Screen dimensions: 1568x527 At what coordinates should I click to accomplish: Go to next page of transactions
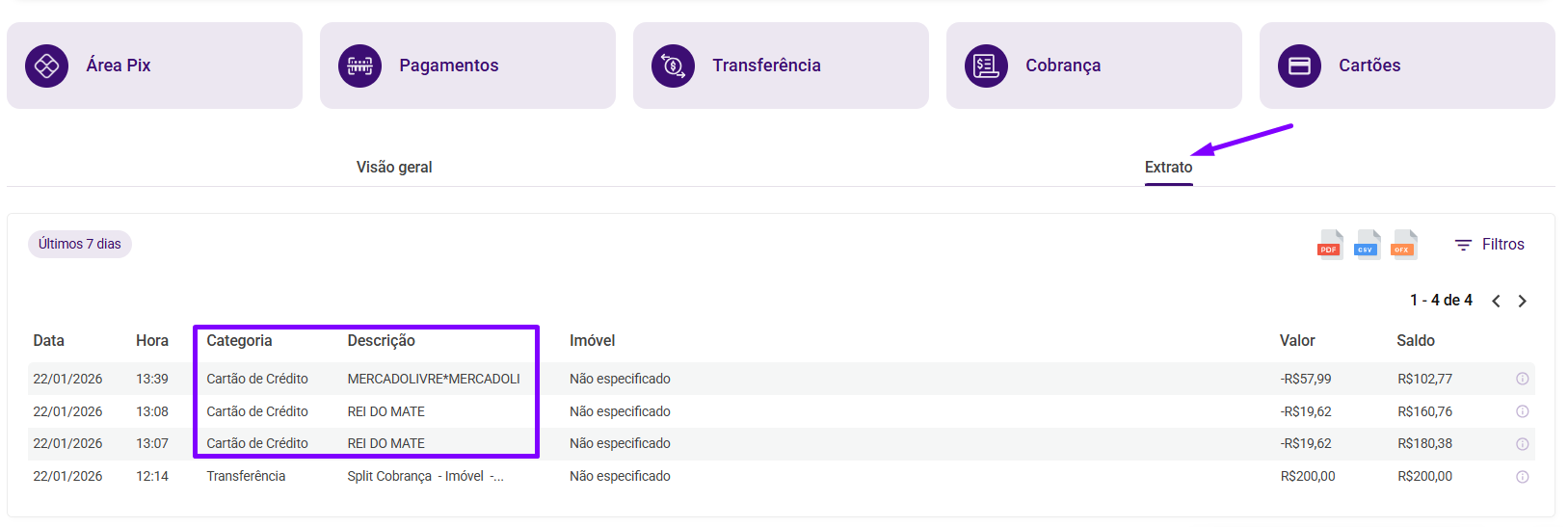(x=1523, y=302)
